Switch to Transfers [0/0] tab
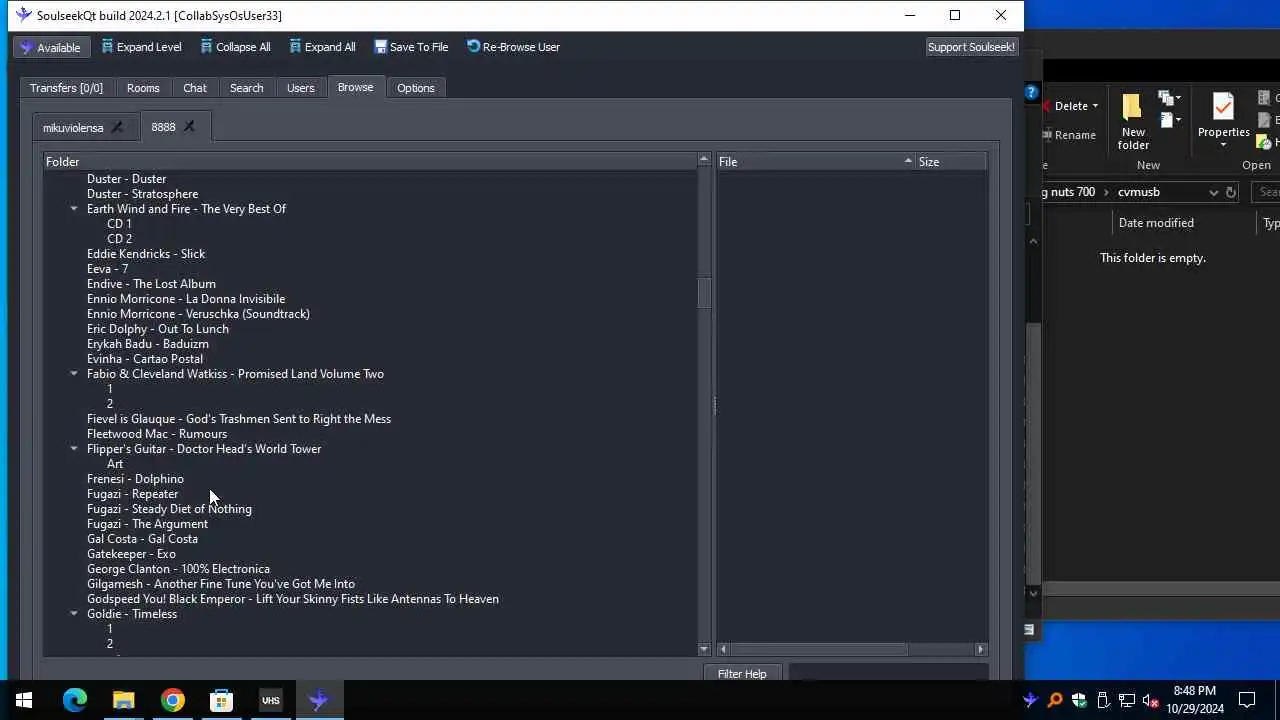 coord(66,88)
